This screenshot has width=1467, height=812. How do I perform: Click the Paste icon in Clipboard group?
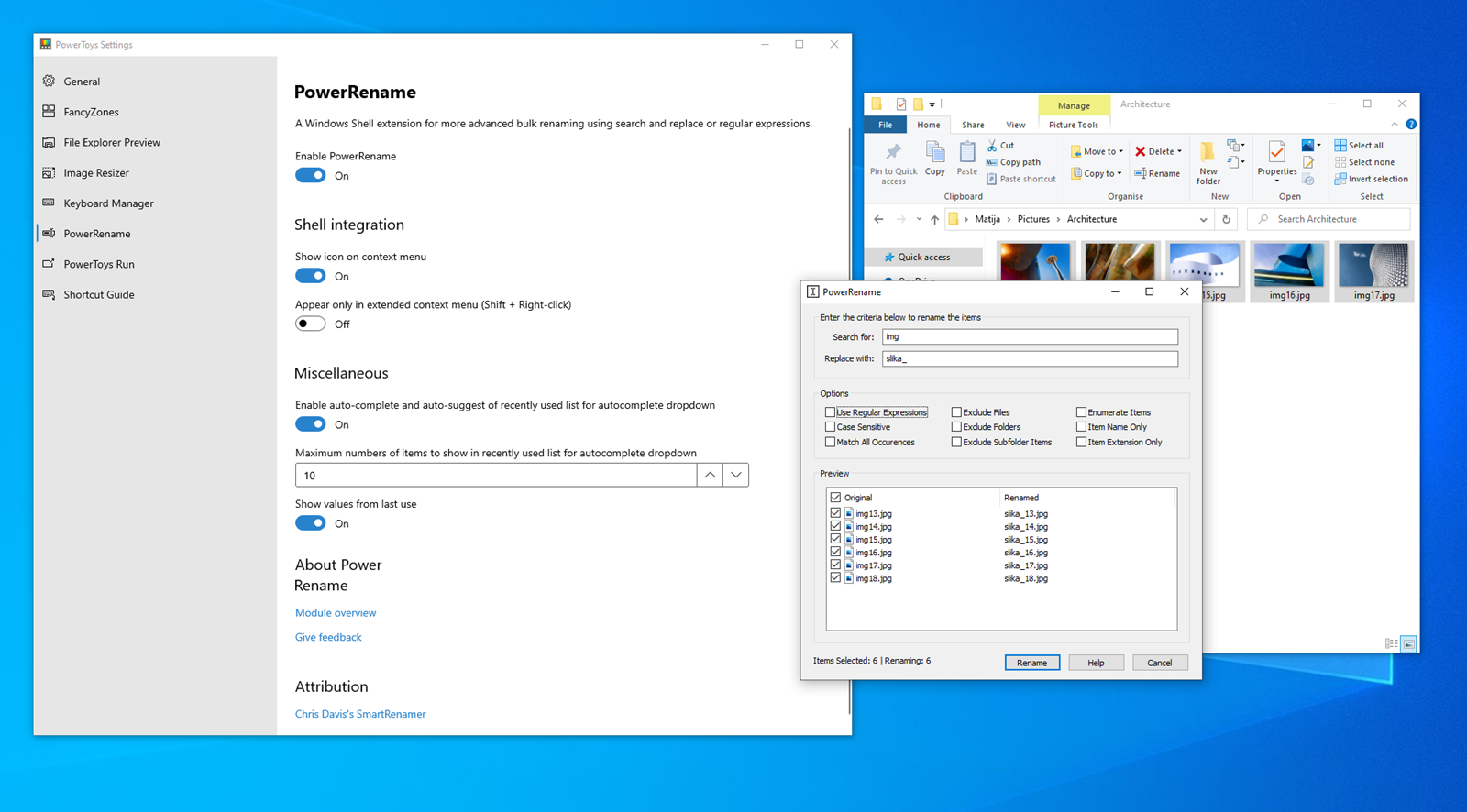967,152
